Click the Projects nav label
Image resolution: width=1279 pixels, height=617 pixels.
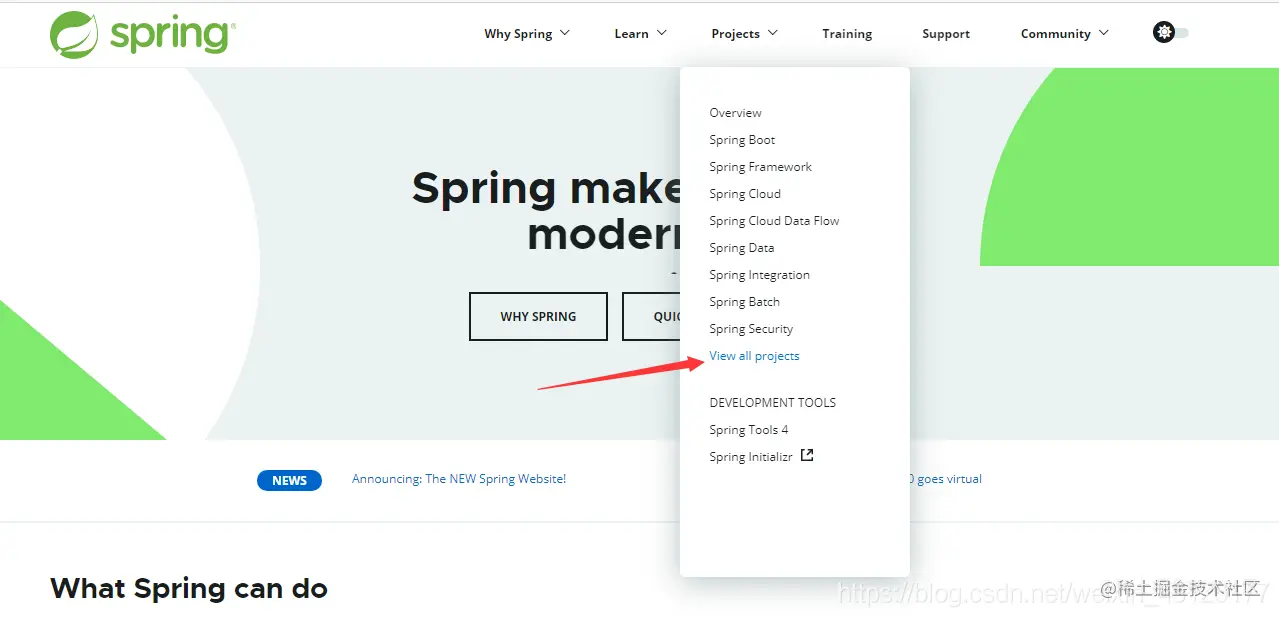coord(735,34)
